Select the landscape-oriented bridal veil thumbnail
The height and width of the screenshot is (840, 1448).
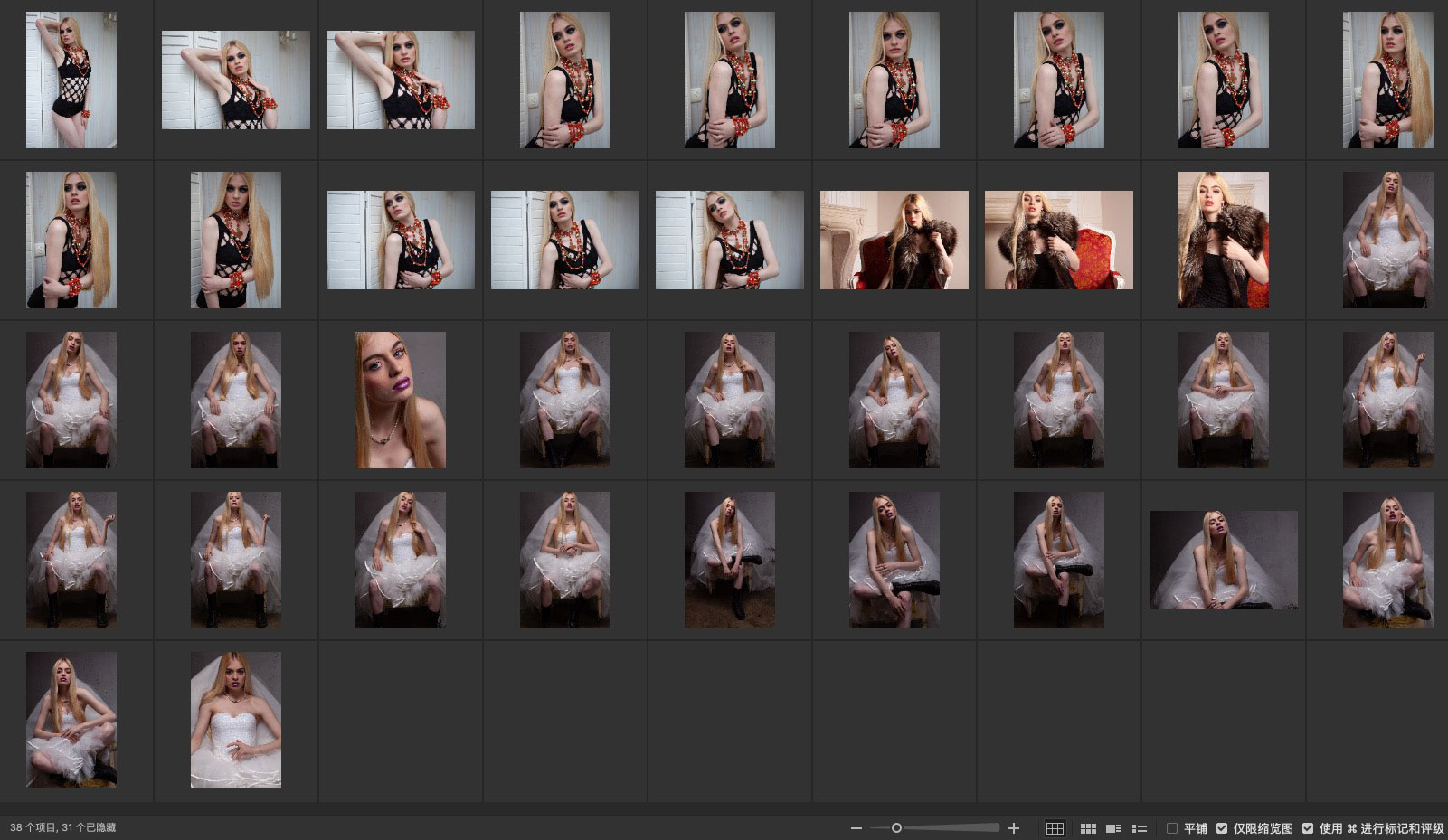pos(1223,560)
